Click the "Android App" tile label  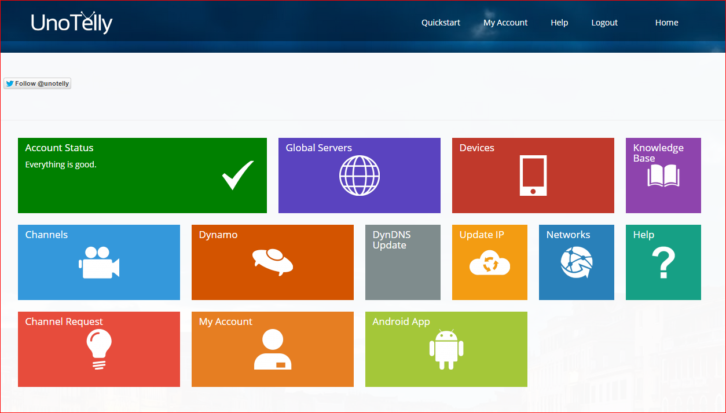[401, 322]
